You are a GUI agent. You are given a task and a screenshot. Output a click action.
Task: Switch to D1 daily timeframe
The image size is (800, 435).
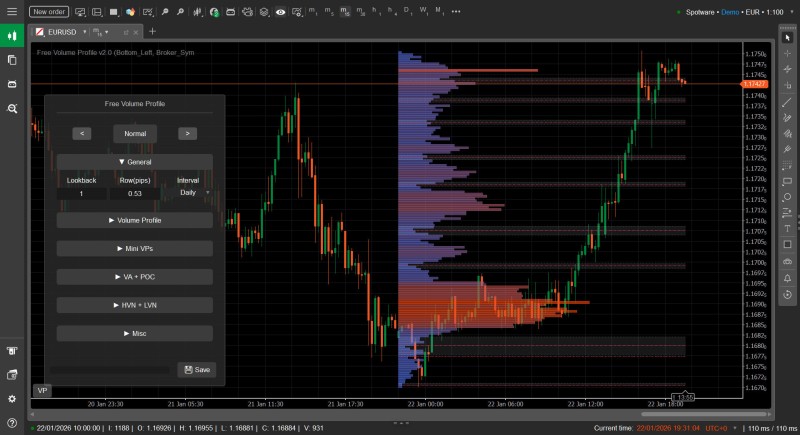coord(407,11)
